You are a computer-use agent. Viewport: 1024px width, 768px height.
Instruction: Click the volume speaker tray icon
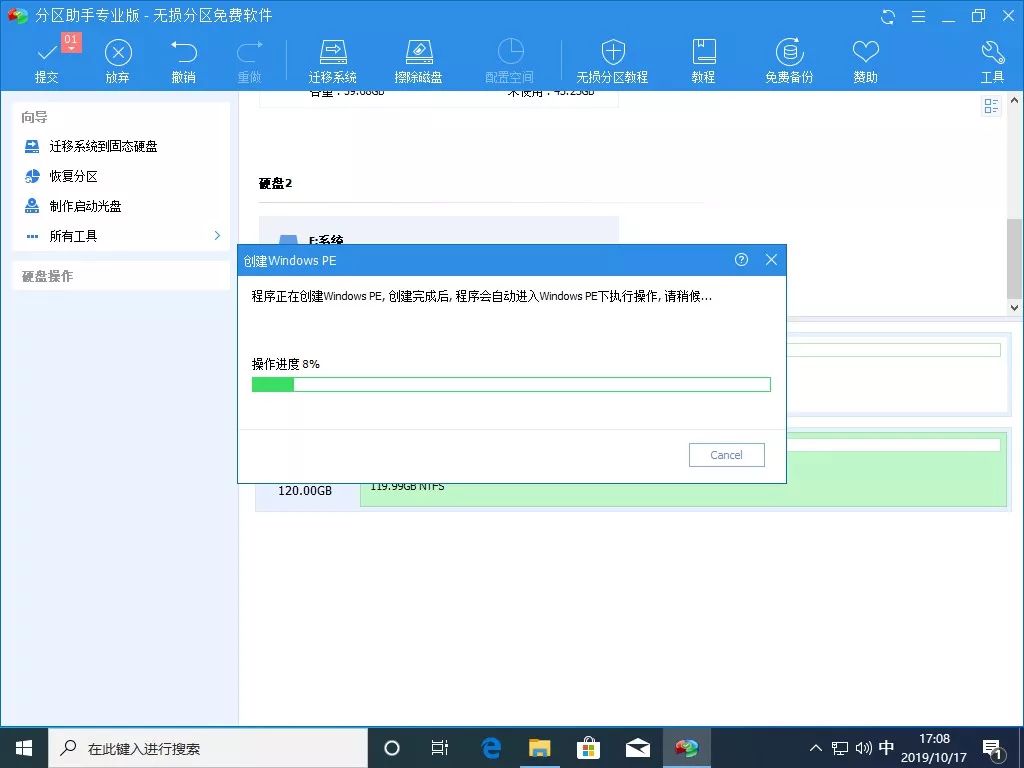(x=863, y=748)
